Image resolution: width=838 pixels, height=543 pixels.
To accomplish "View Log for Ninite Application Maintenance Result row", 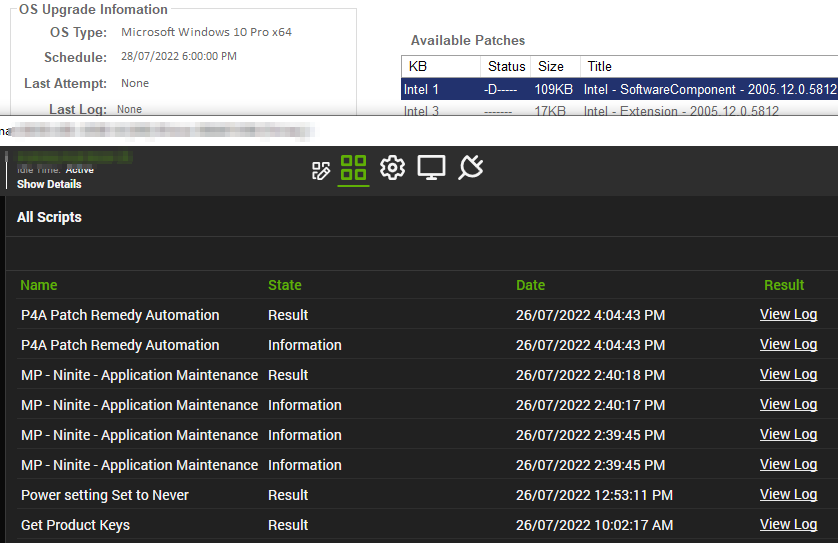I will pyautogui.click(x=788, y=374).
